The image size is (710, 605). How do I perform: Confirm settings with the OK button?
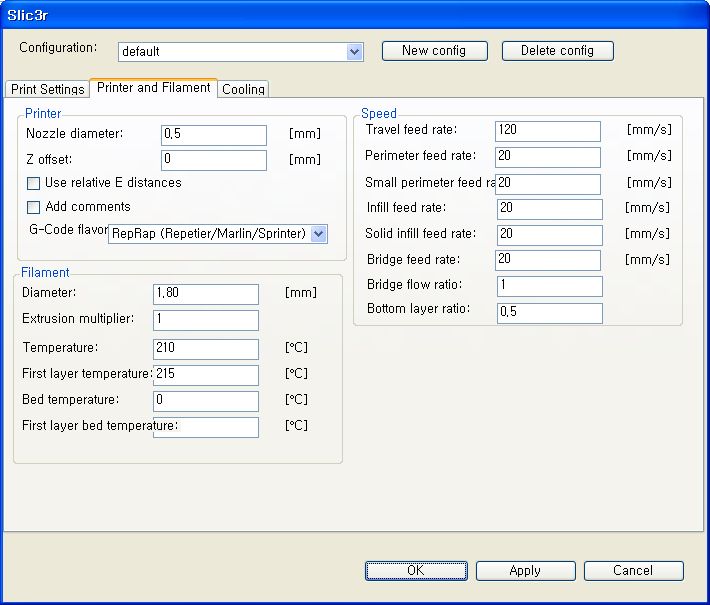[x=415, y=570]
